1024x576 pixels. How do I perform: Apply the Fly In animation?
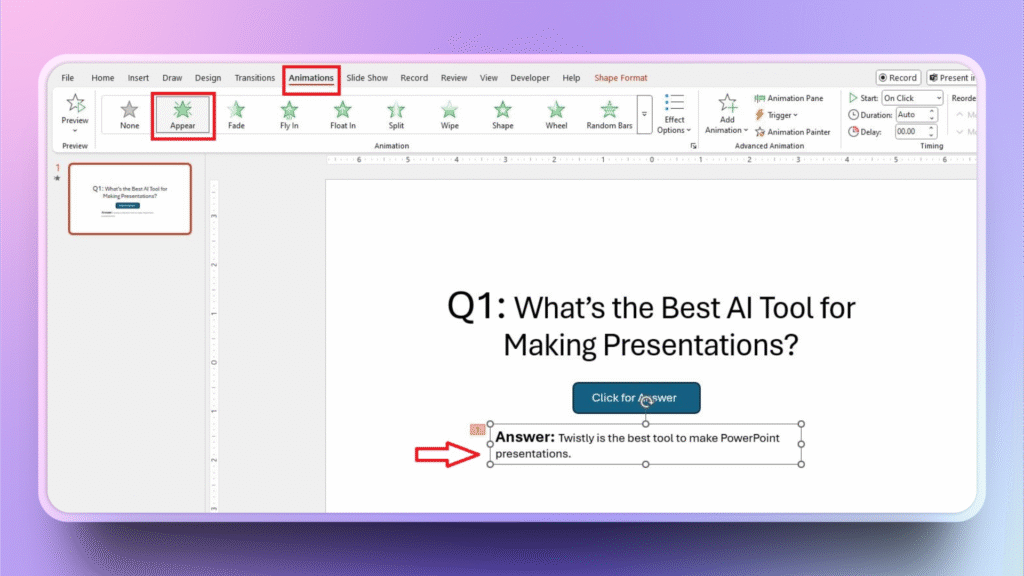point(289,114)
